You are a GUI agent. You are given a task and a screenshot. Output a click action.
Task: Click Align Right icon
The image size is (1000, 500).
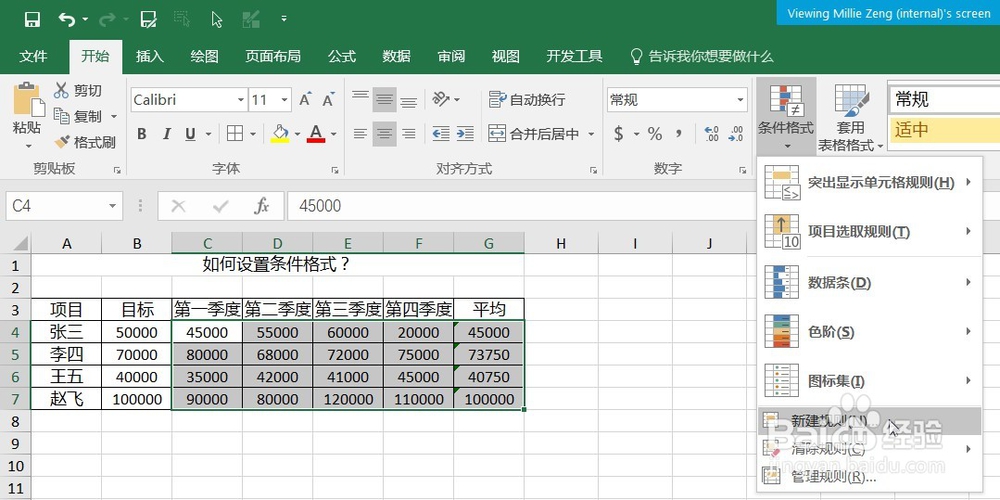point(408,134)
